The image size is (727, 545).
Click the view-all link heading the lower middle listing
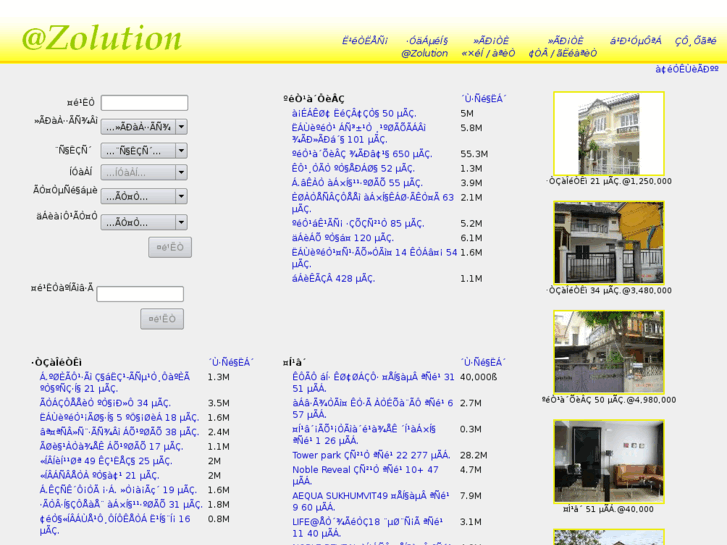(x=483, y=362)
